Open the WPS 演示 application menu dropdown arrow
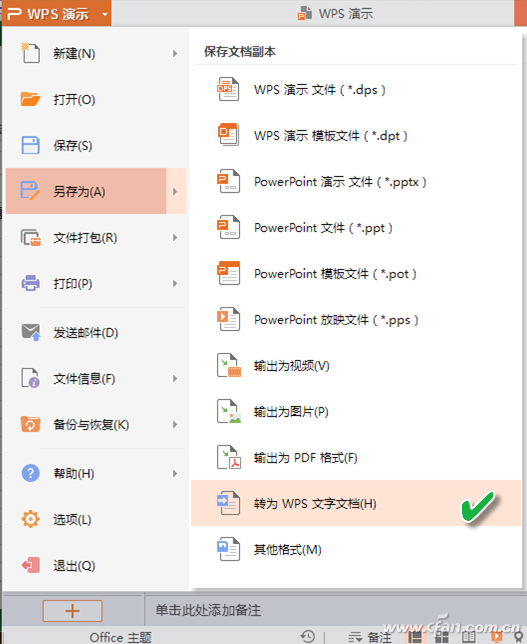 click(x=105, y=14)
